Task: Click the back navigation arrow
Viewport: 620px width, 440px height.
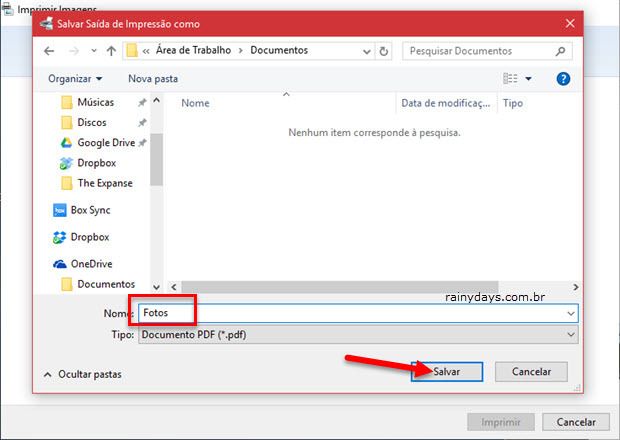Action: pyautogui.click(x=49, y=50)
